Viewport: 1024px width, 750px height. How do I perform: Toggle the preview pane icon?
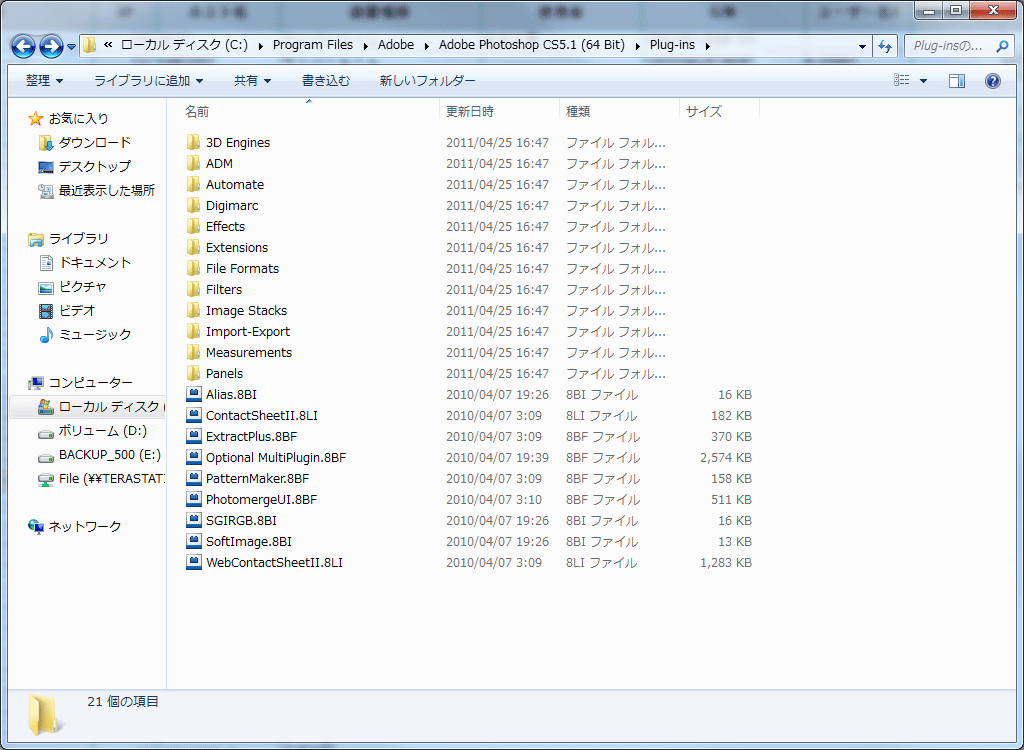coord(957,80)
